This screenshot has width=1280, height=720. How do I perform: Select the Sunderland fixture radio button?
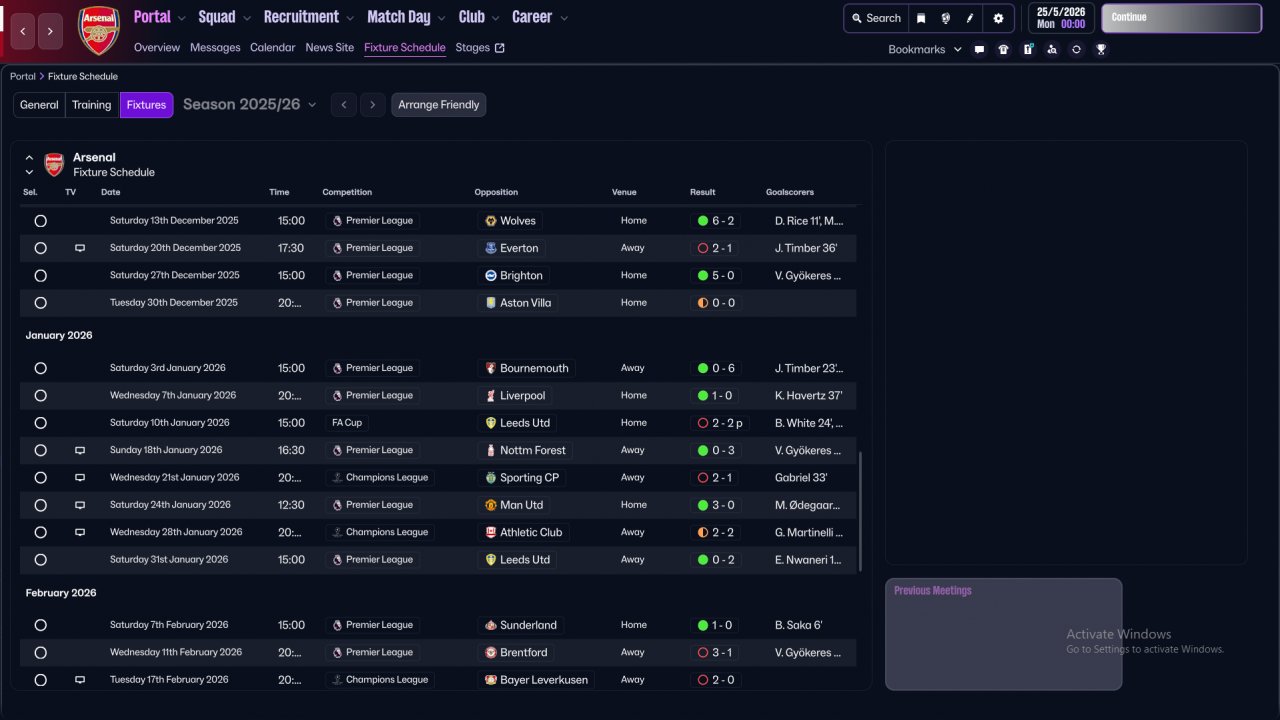(x=41, y=625)
